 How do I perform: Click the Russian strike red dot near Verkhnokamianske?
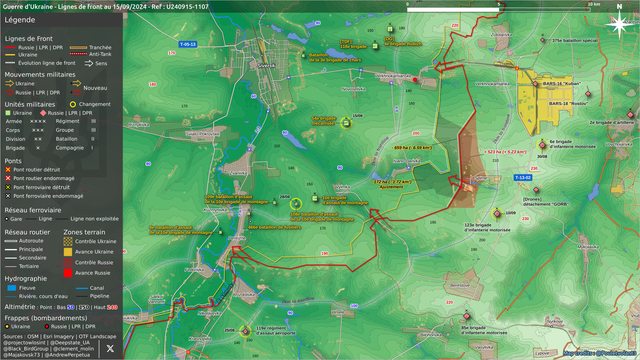(415, 80)
